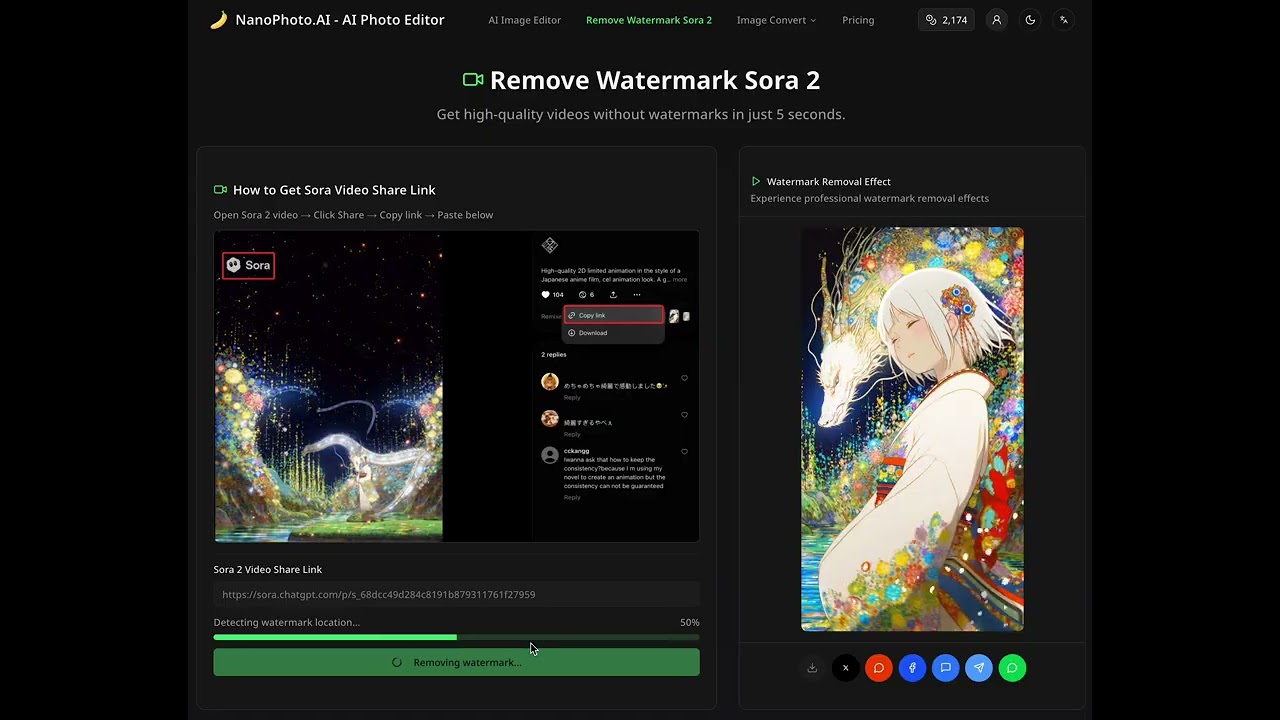
Task: Go to the AI Image Editor page
Action: point(524,20)
